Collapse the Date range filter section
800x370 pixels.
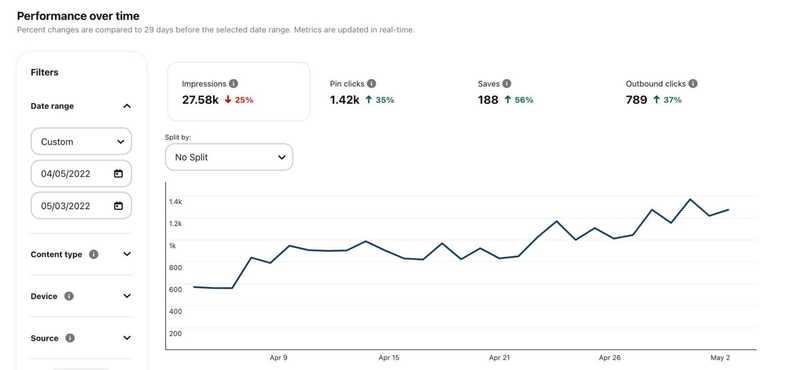click(x=127, y=106)
